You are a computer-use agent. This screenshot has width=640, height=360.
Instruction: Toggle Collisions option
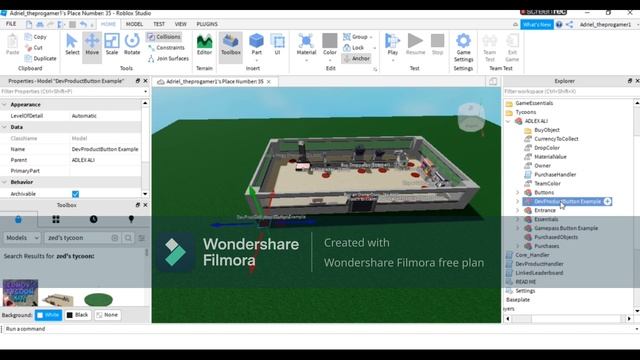pos(164,37)
